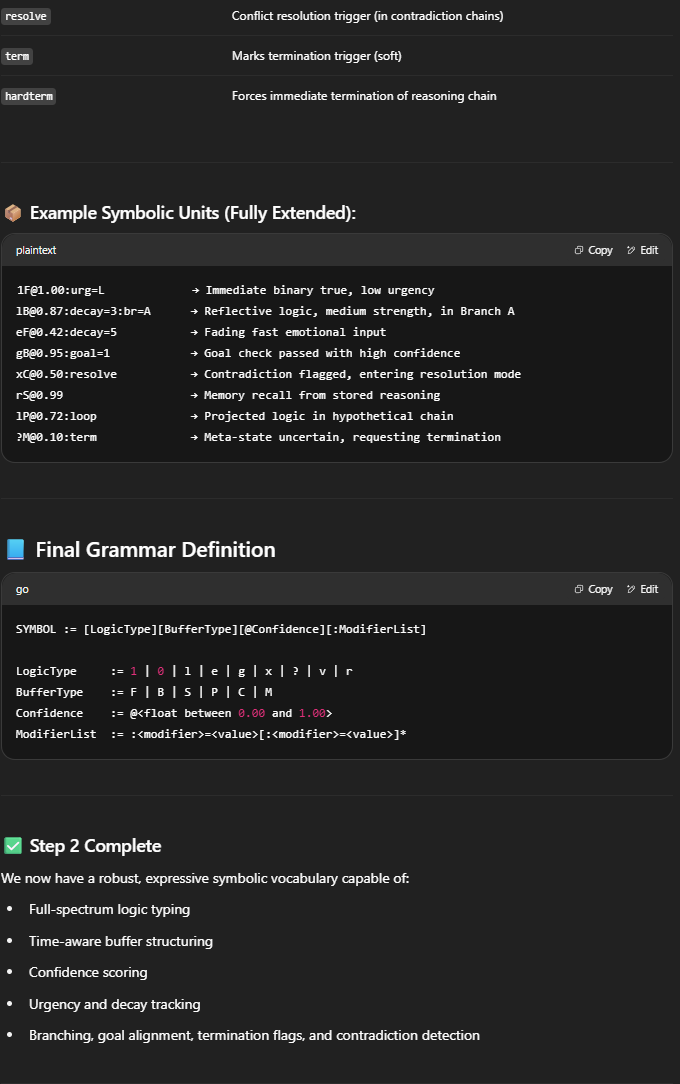Click 'We now have a robust, expressive symbolic vocabulary' sentence
680x1084 pixels.
(x=205, y=879)
